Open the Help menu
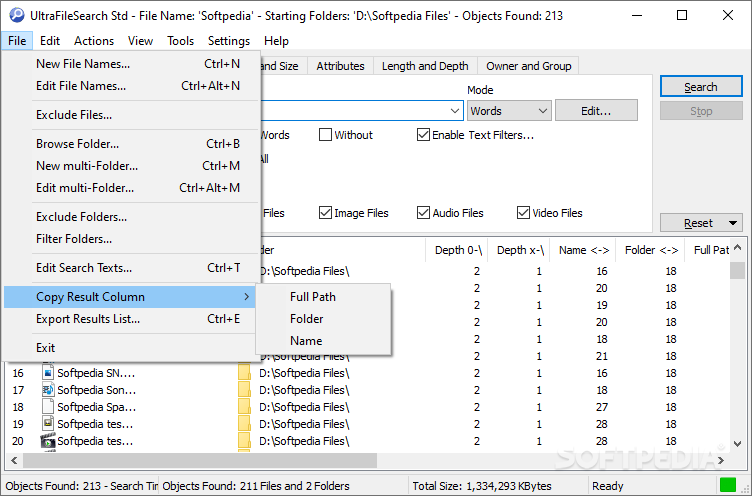 tap(276, 41)
